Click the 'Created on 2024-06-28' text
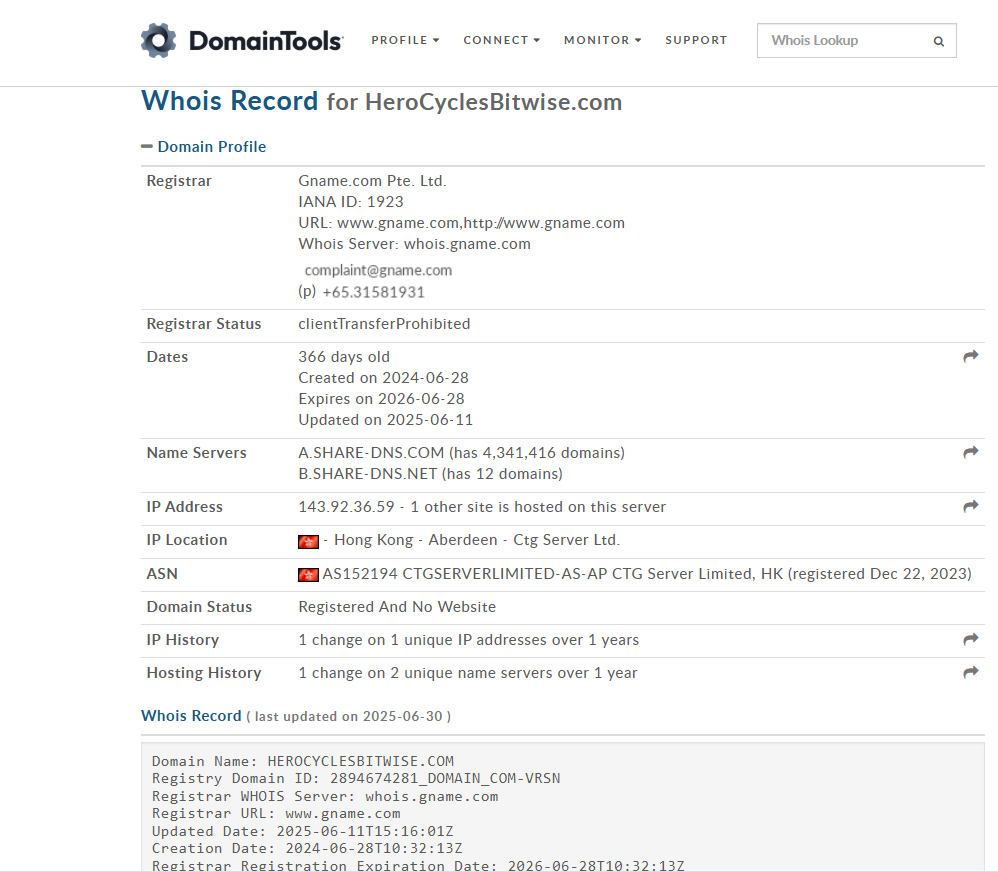Viewport: 998px width, 872px height. click(383, 377)
